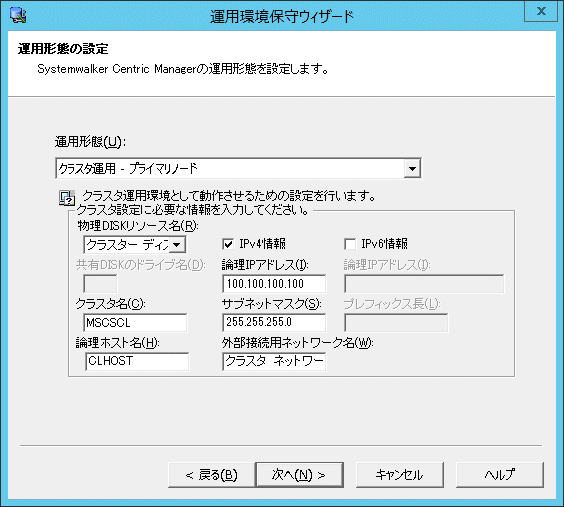
Task: Click the サブネットマスク(S) label
Action: [x=272, y=304]
